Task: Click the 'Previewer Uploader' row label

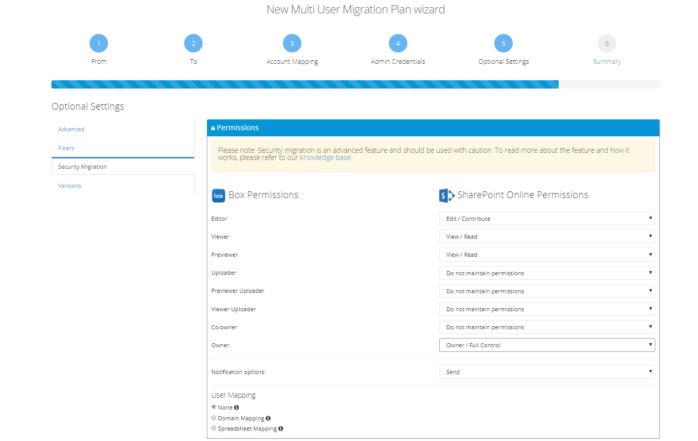Action: point(237,291)
